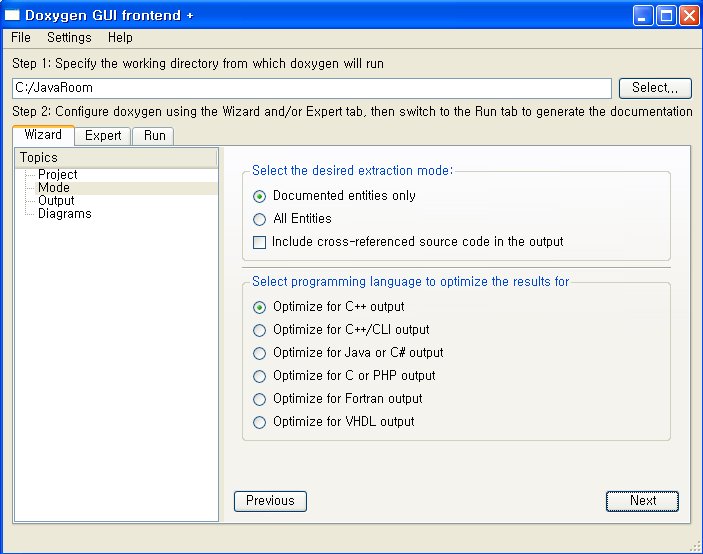Open the File menu
Viewport: 703px width, 554px height.
coord(21,38)
